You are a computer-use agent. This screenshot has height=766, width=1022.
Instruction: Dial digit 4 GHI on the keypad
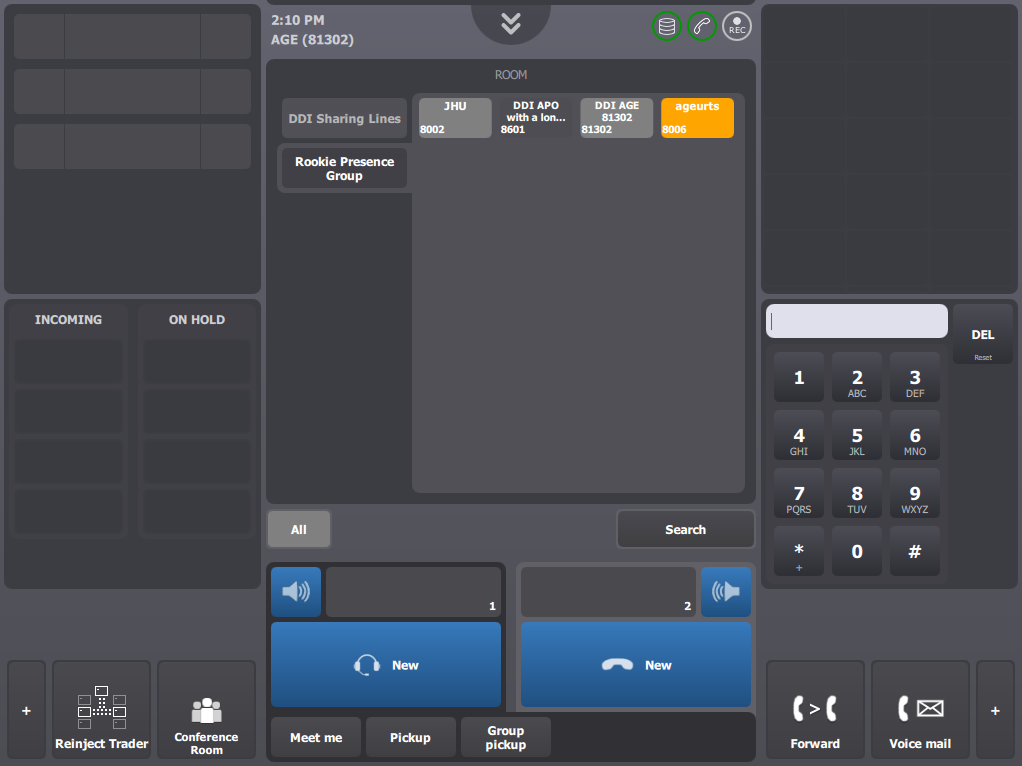[799, 435]
